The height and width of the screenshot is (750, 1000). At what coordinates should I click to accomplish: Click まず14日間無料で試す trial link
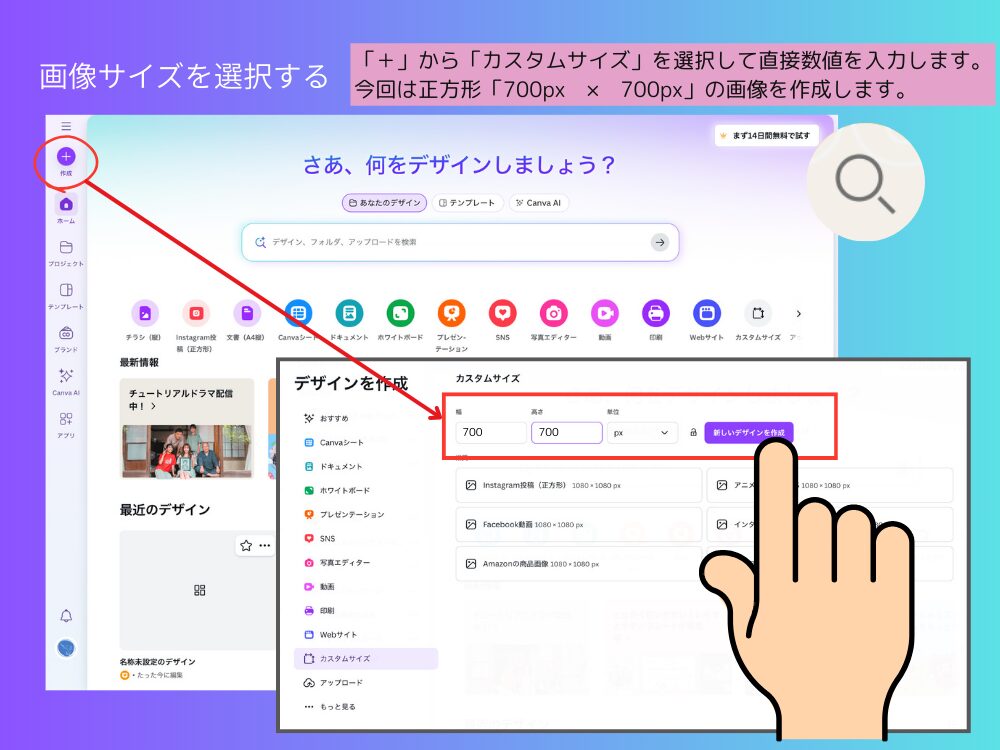767,134
